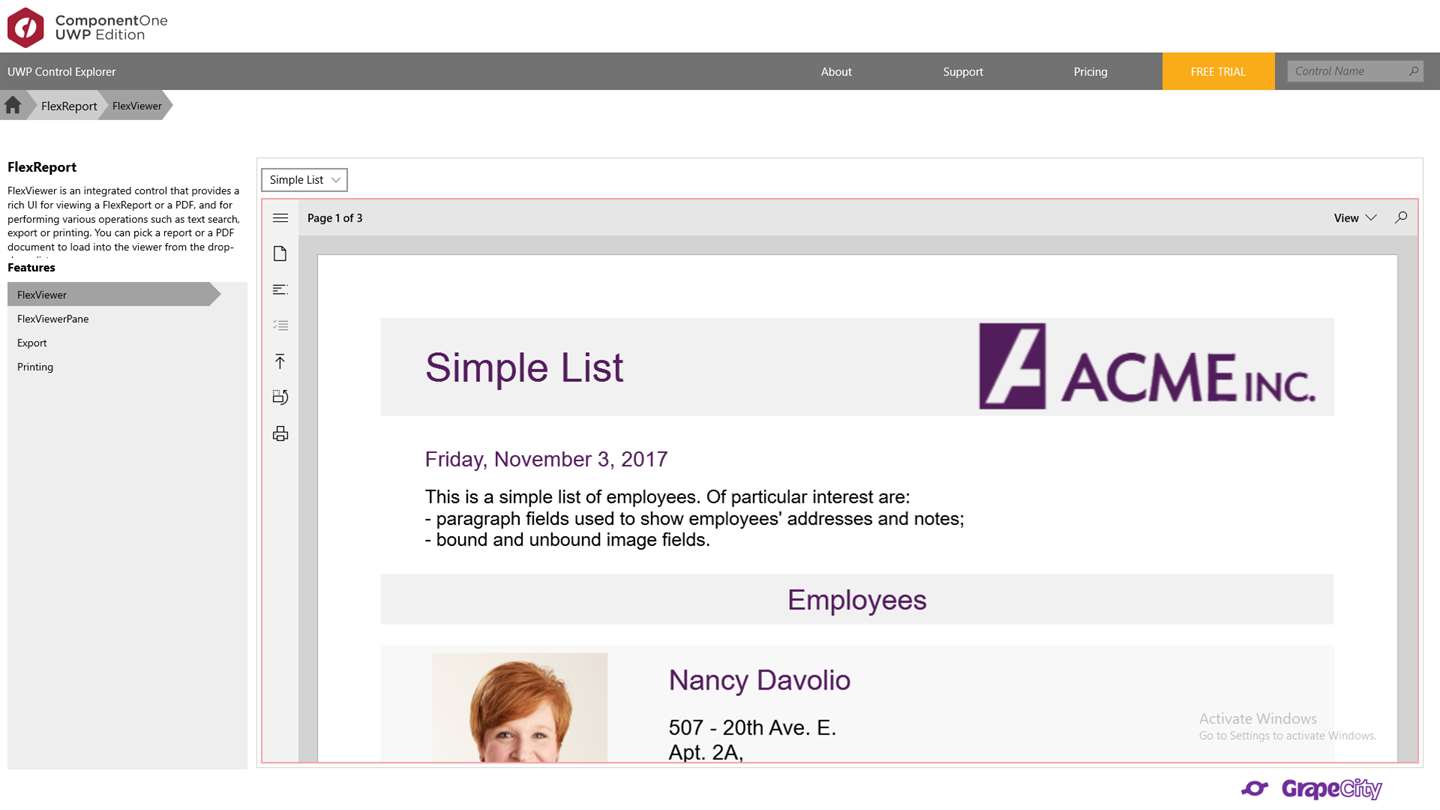Click the GrapeCity logo

point(1311,789)
